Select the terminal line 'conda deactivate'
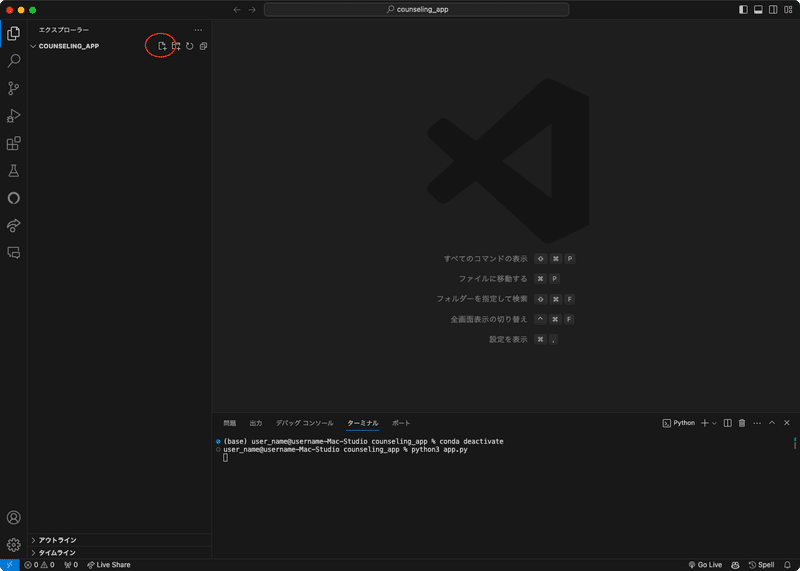800x571 pixels. 471,441
